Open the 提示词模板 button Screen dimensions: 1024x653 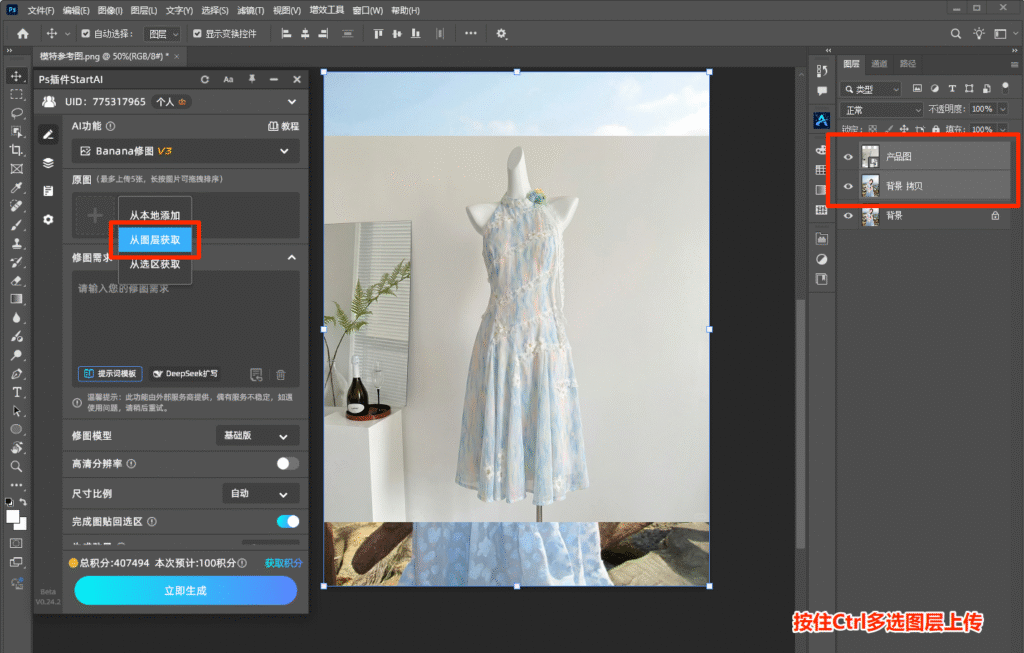click(110, 374)
